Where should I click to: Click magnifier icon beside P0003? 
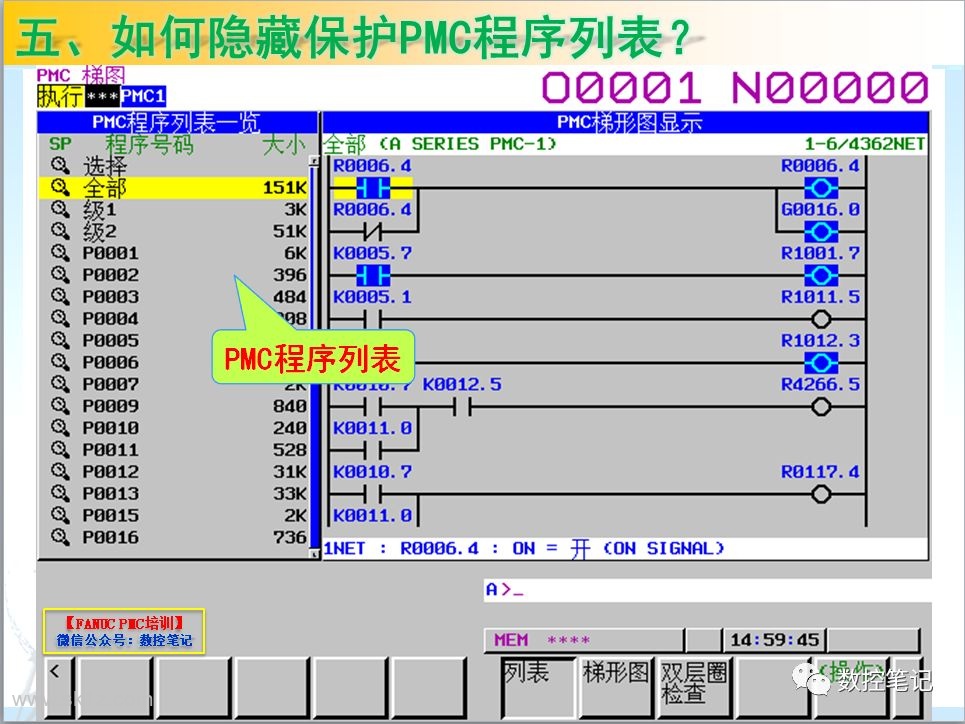click(60, 296)
